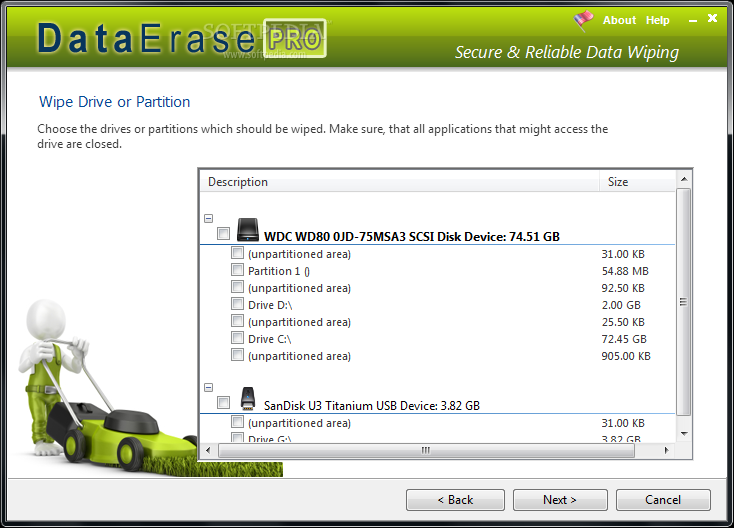Cancel the wipe wizard
The height and width of the screenshot is (528, 734).
[x=663, y=500]
